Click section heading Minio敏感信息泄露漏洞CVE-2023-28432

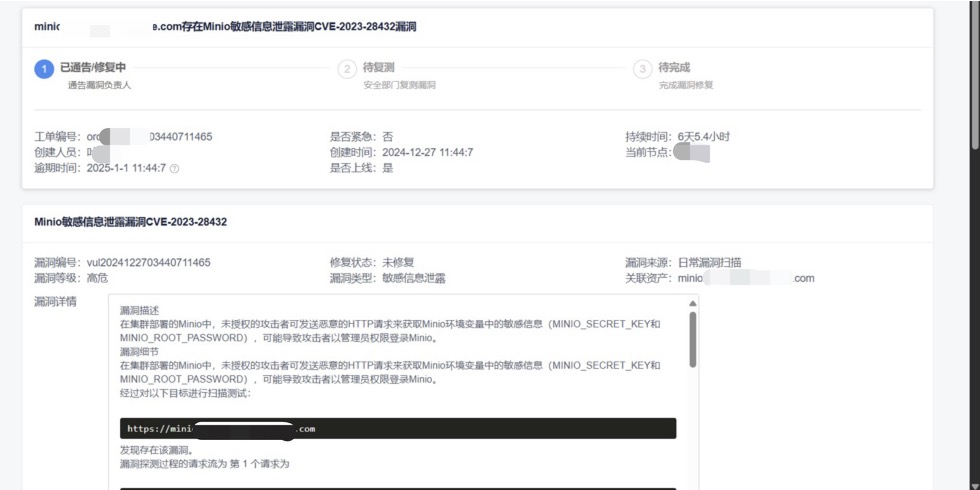131,222
